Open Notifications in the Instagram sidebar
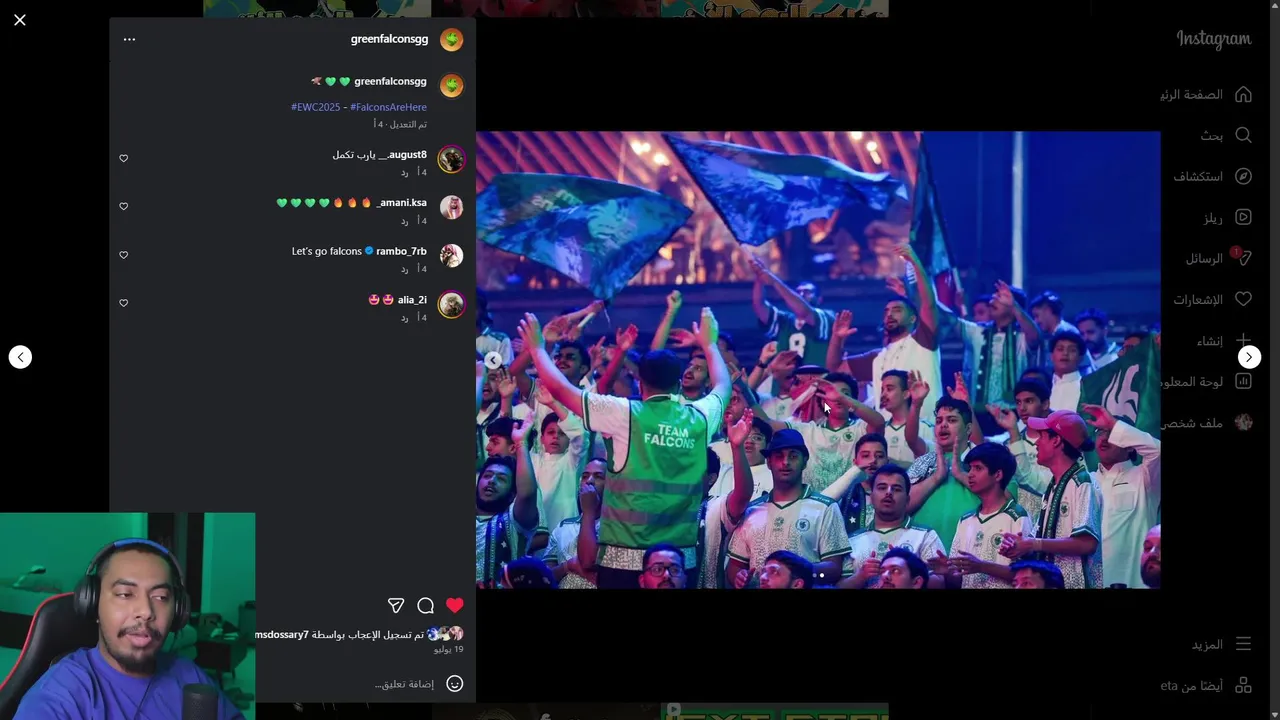The height and width of the screenshot is (720, 1280). (x=1213, y=299)
